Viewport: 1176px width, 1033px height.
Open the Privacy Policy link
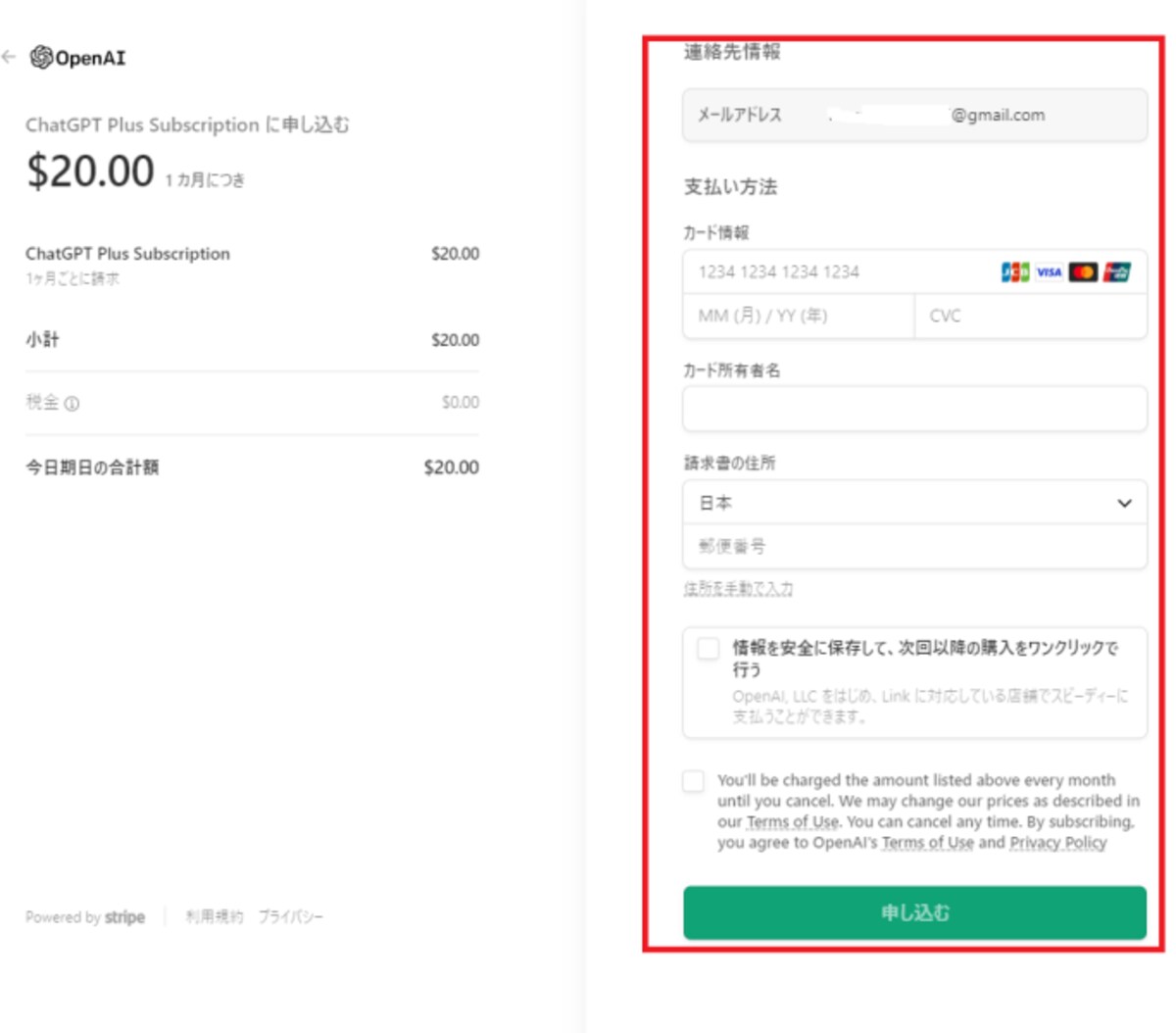pos(1058,843)
